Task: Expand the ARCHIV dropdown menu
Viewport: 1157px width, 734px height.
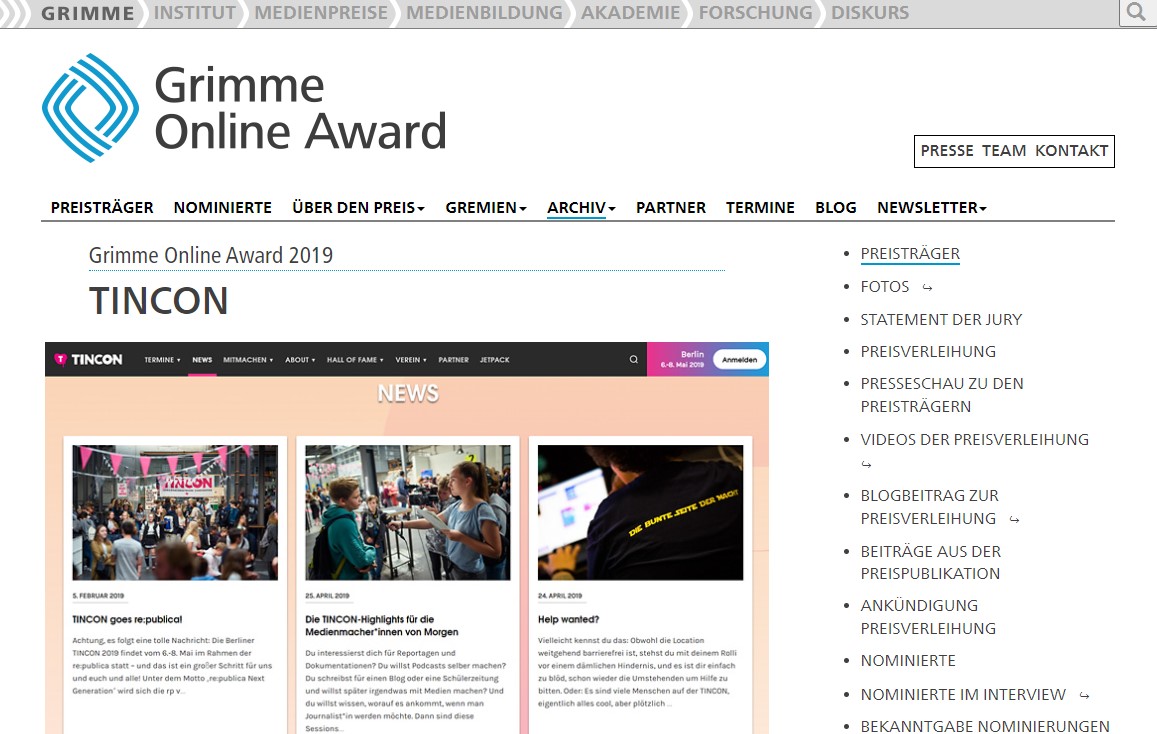Action: (x=581, y=208)
